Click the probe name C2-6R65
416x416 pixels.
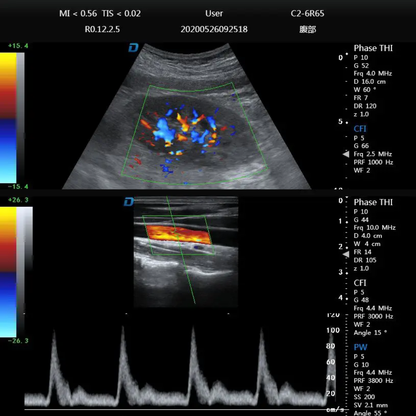[x=307, y=14]
